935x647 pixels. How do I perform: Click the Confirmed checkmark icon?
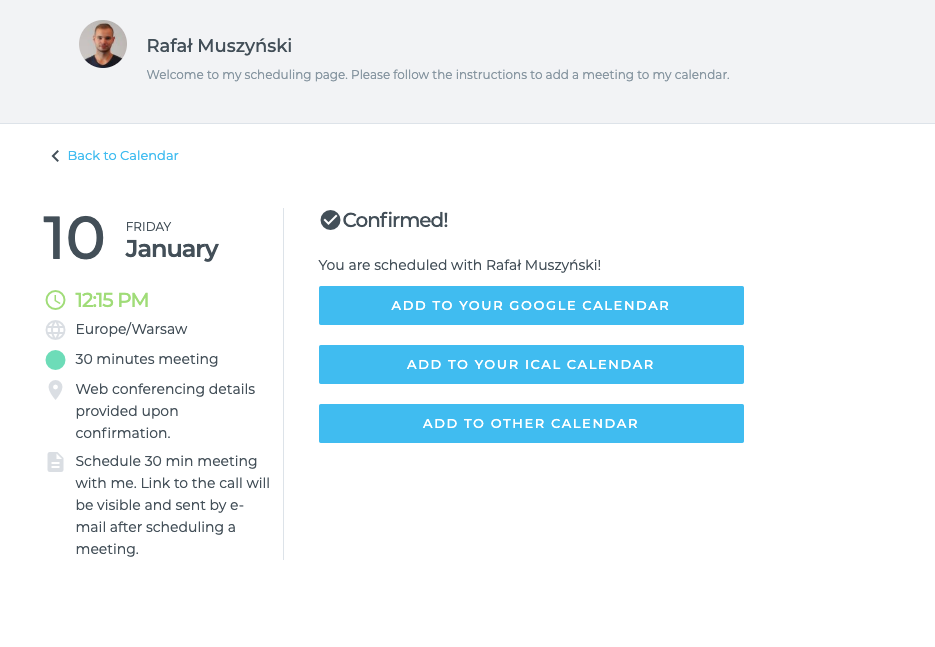point(330,220)
